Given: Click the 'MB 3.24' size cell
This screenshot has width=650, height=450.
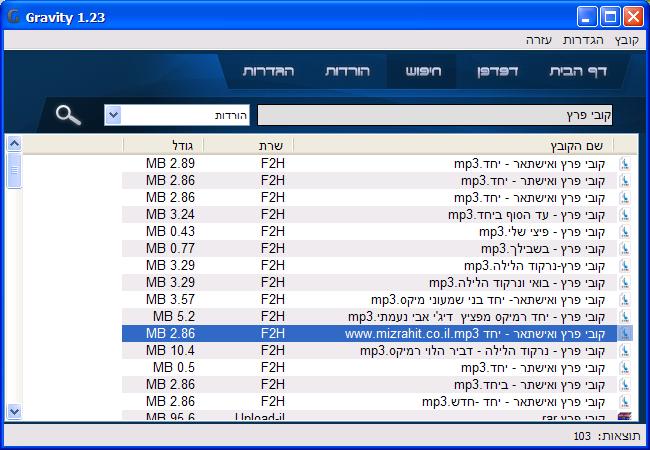Looking at the screenshot, I should click(x=170, y=215).
